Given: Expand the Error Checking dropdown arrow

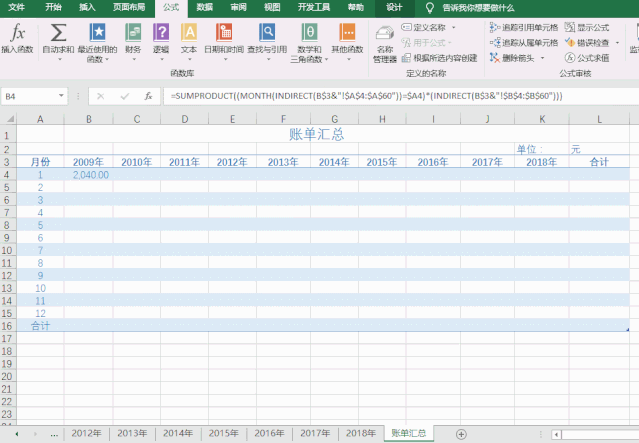Looking at the screenshot, I should point(617,42).
